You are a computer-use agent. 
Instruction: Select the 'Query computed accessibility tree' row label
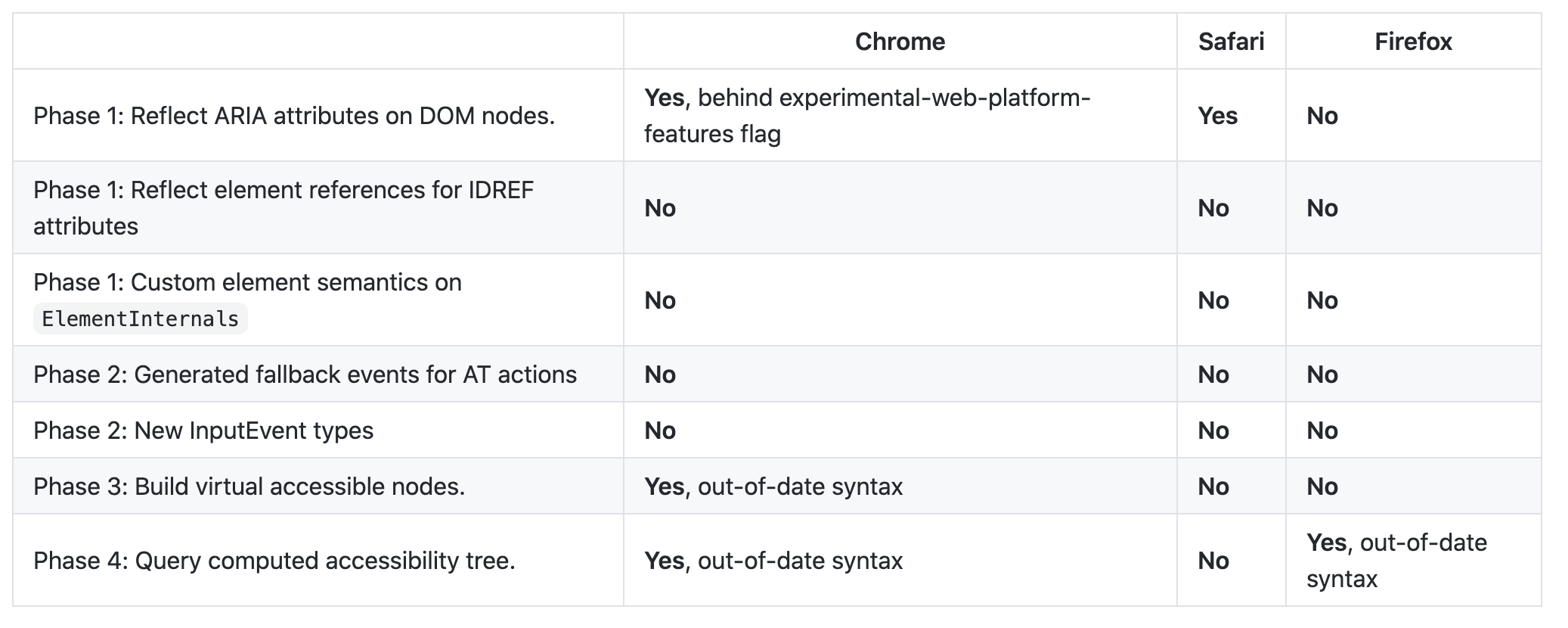pyautogui.click(x=274, y=561)
